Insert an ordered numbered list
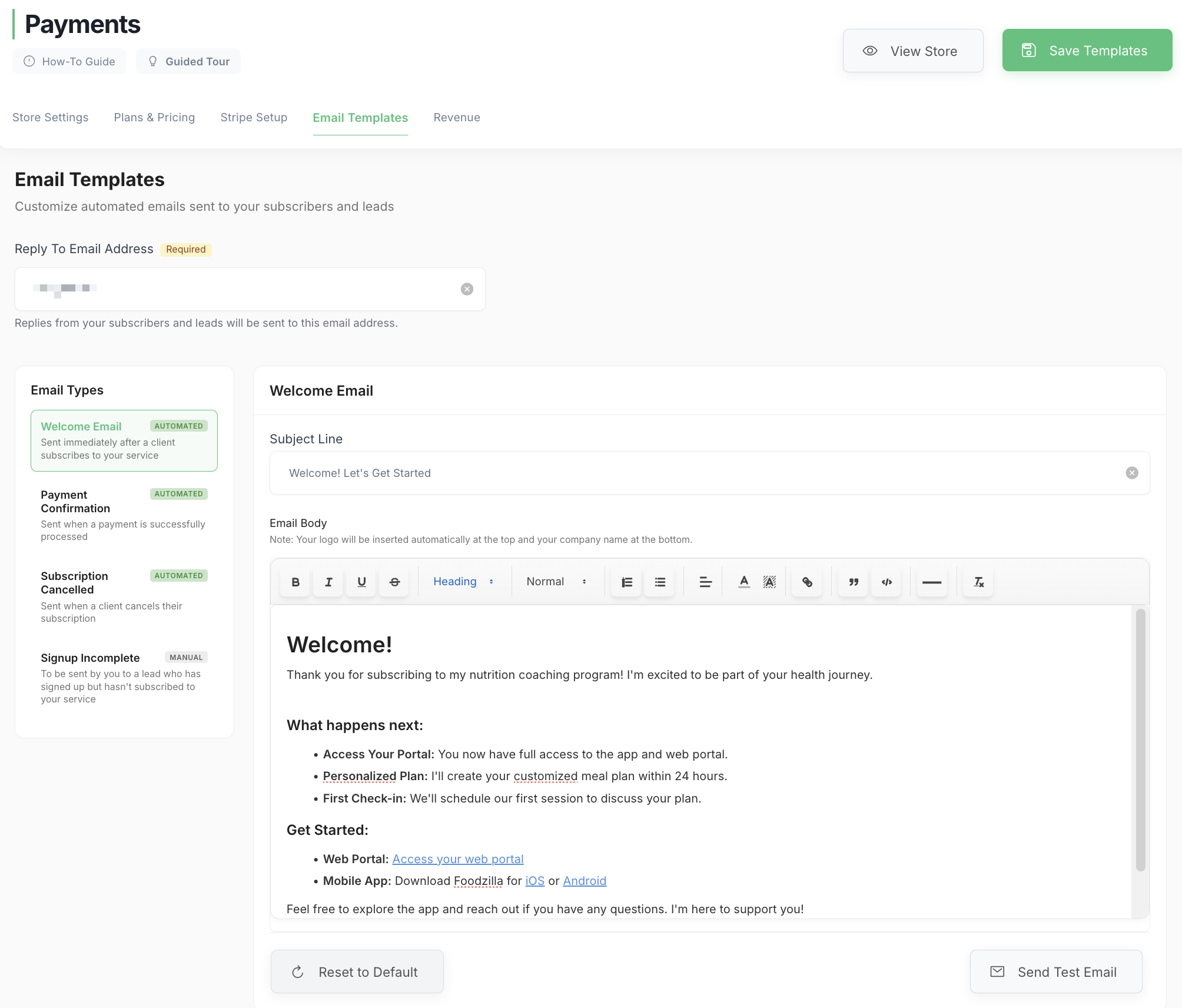 (626, 582)
